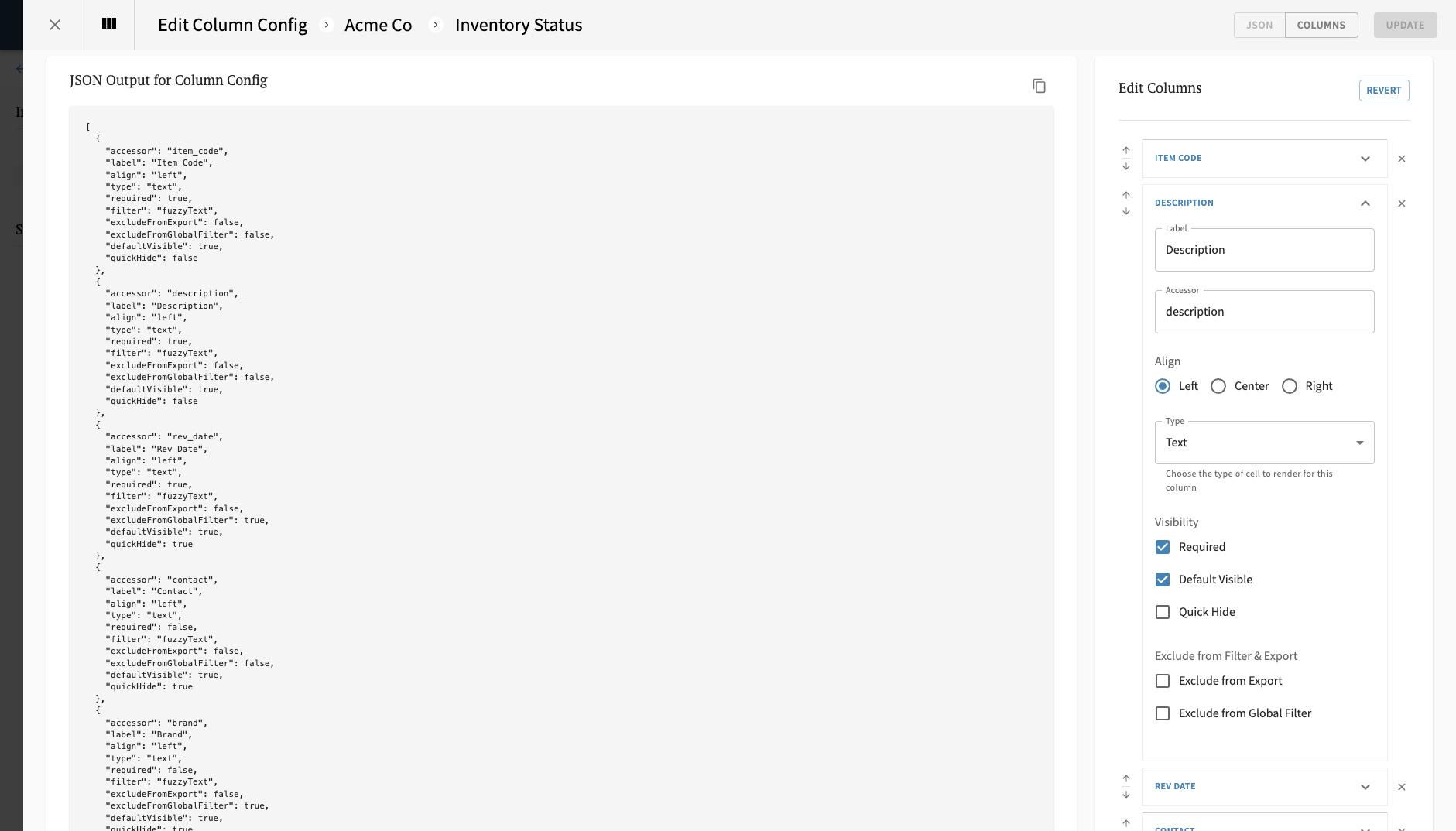Image resolution: width=1456 pixels, height=831 pixels.
Task: Close the Edit Column Config screen
Action: 54,24
